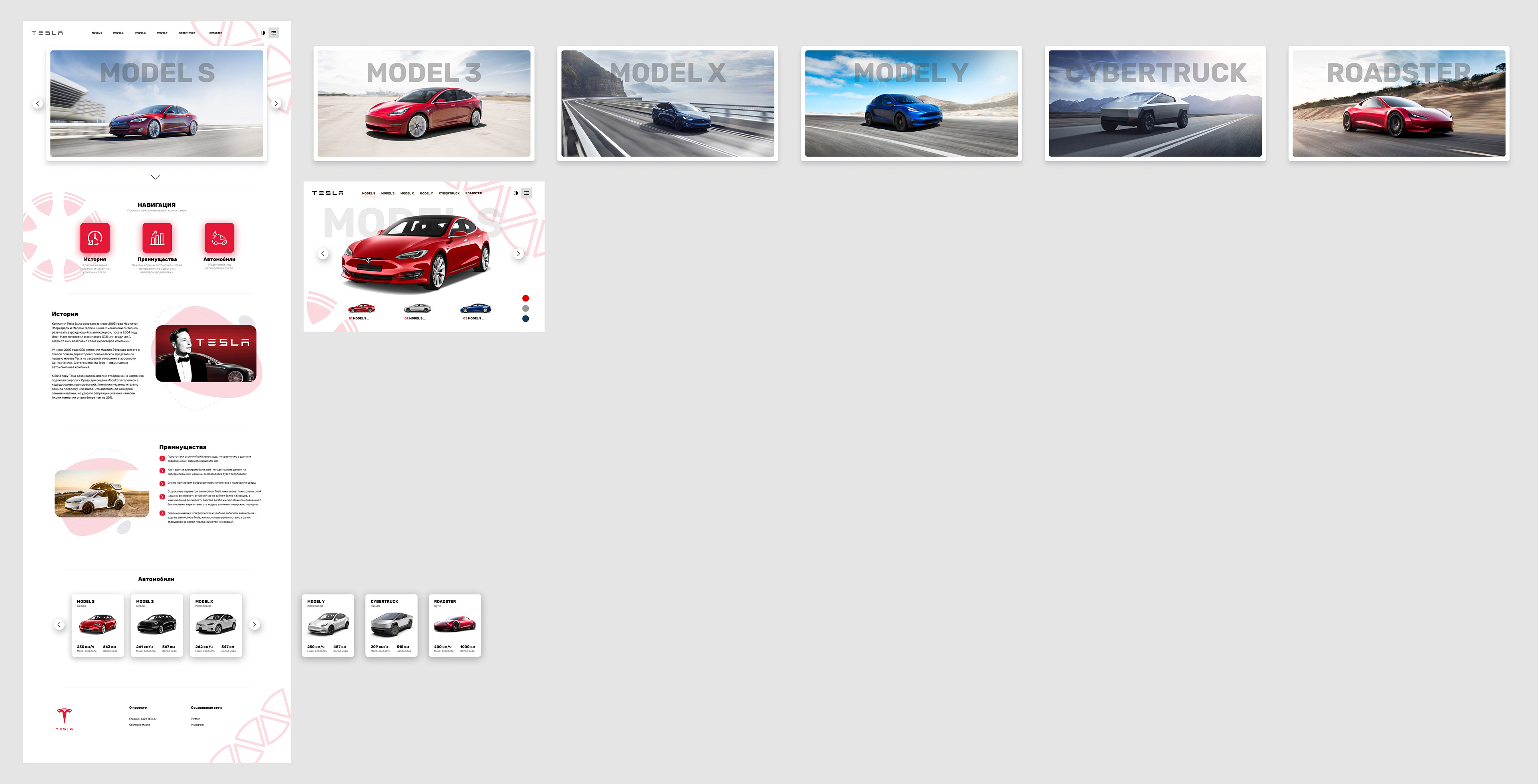
Task: Select MODEL 3 in the main page top nav
Action: (x=118, y=33)
